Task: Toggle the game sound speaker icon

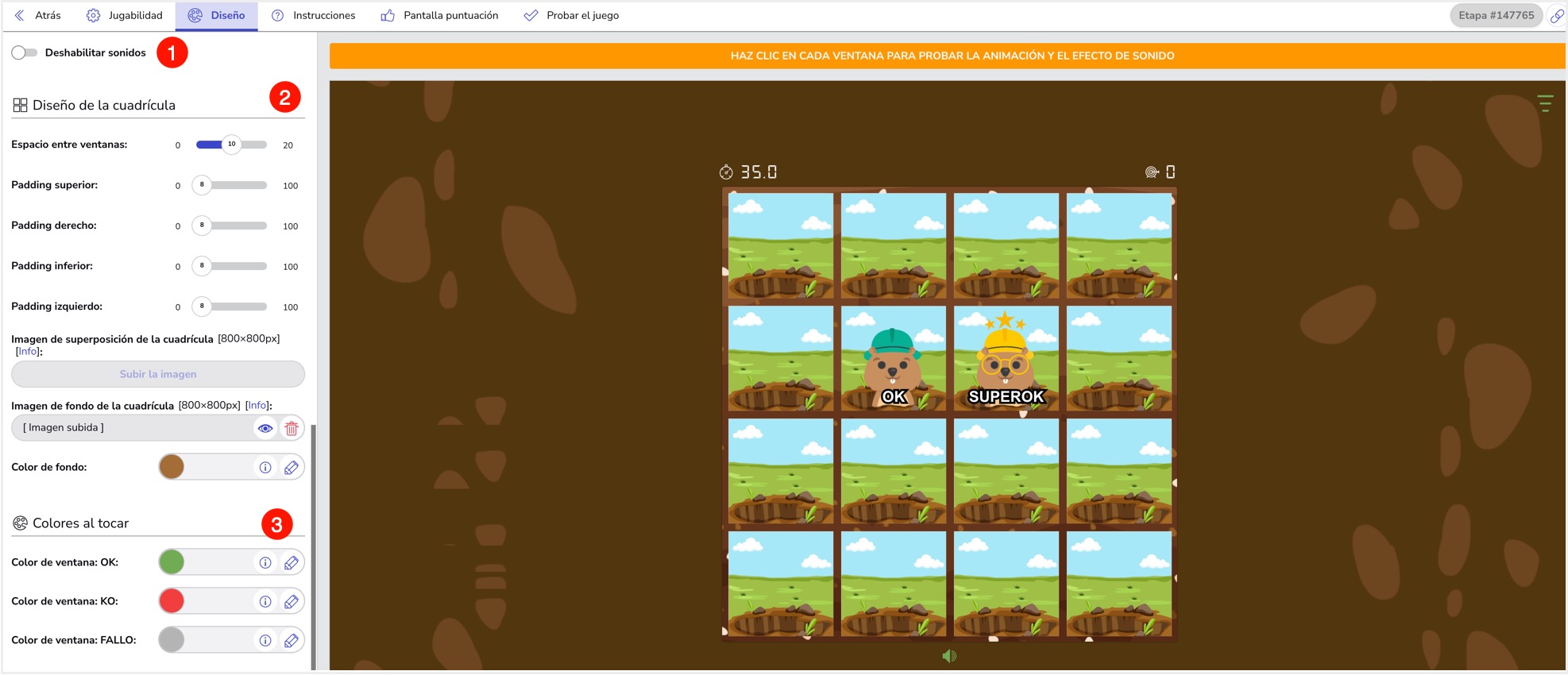Action: (949, 656)
